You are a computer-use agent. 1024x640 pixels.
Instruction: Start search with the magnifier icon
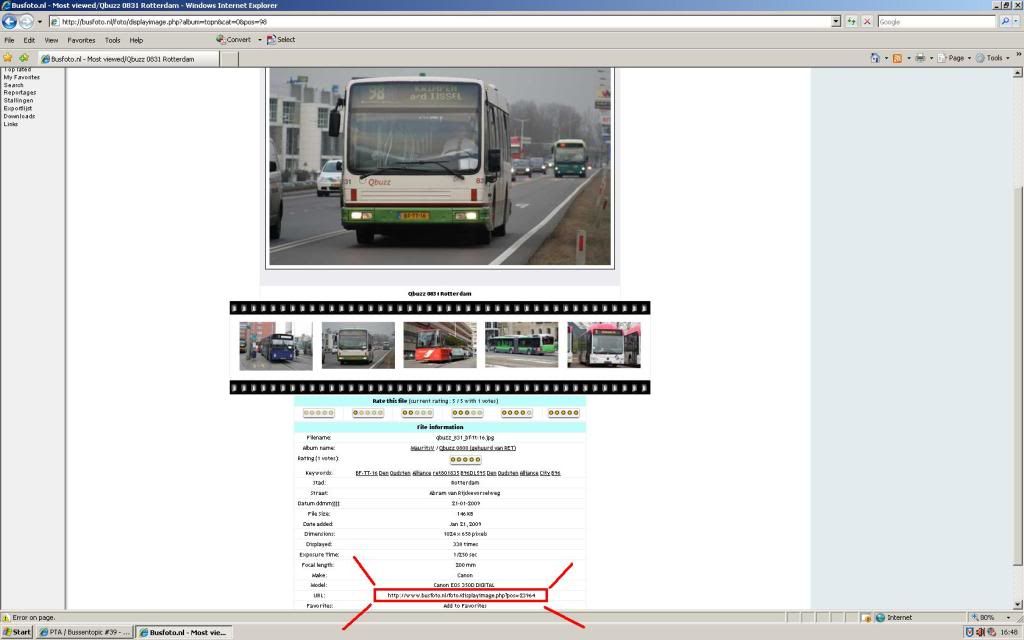[1005, 22]
